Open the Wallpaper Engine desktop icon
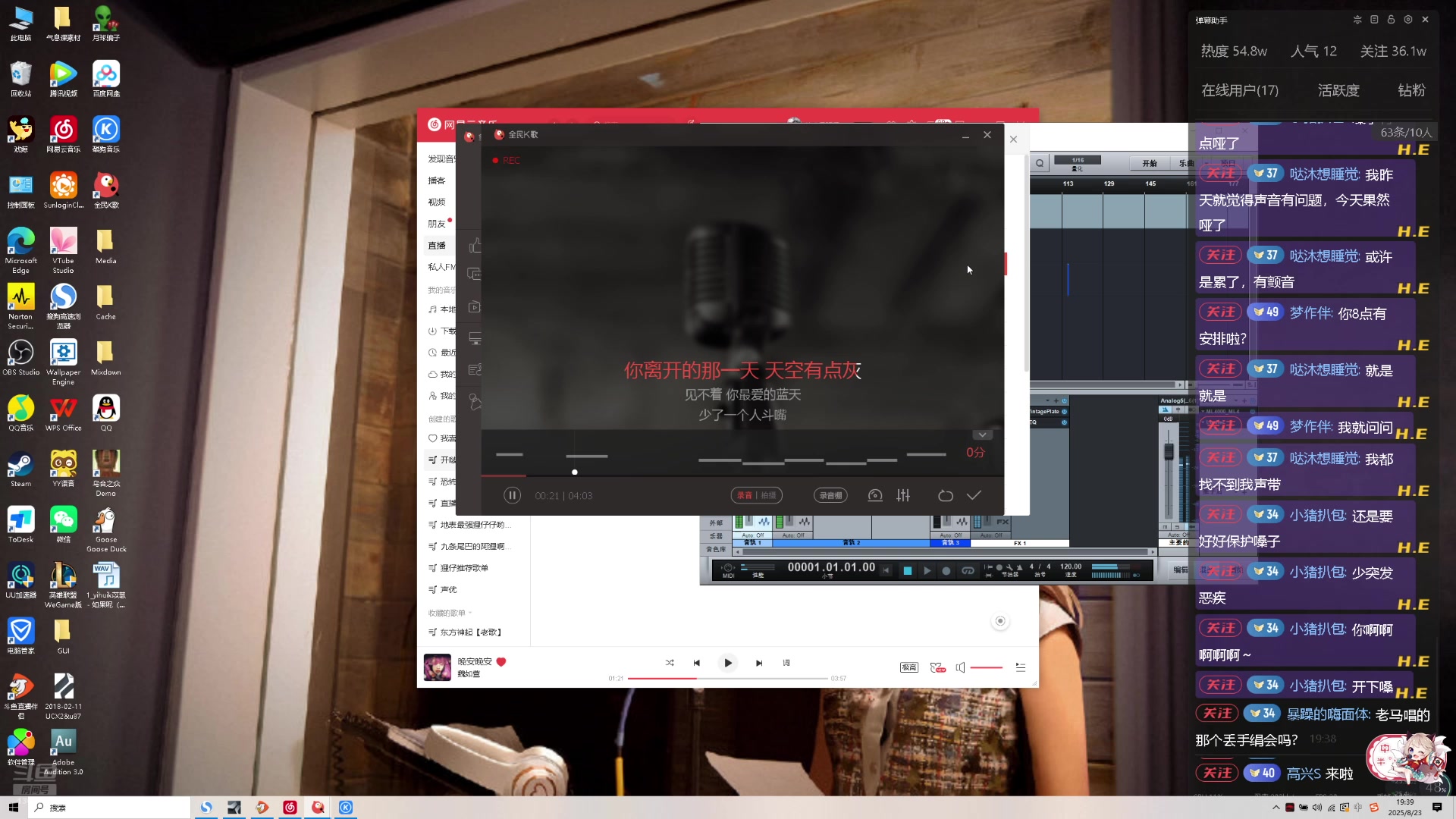Screen dimensions: 1456x819 point(63,362)
